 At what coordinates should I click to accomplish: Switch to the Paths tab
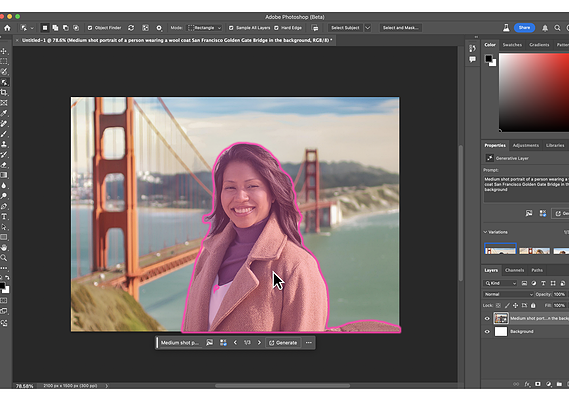(x=537, y=270)
